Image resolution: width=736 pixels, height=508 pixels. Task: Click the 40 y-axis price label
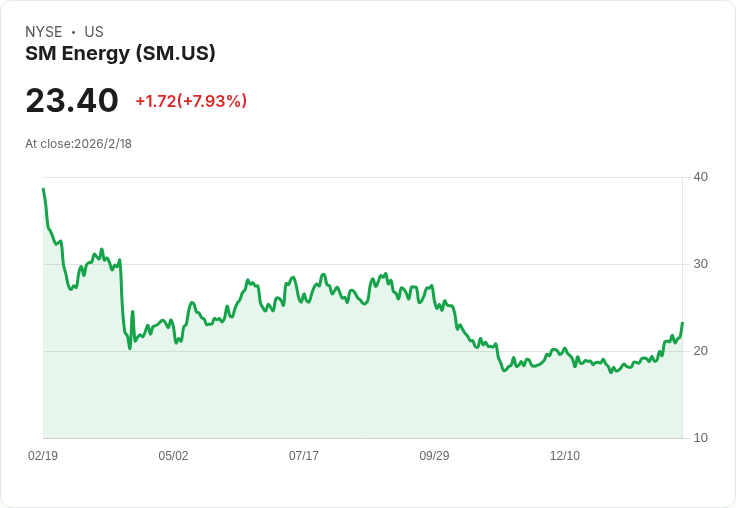point(701,177)
